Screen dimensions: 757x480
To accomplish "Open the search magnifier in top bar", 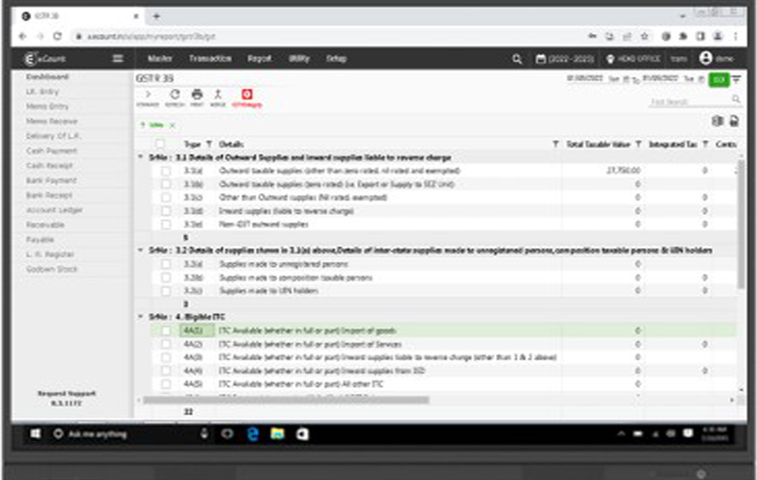I will pos(517,59).
